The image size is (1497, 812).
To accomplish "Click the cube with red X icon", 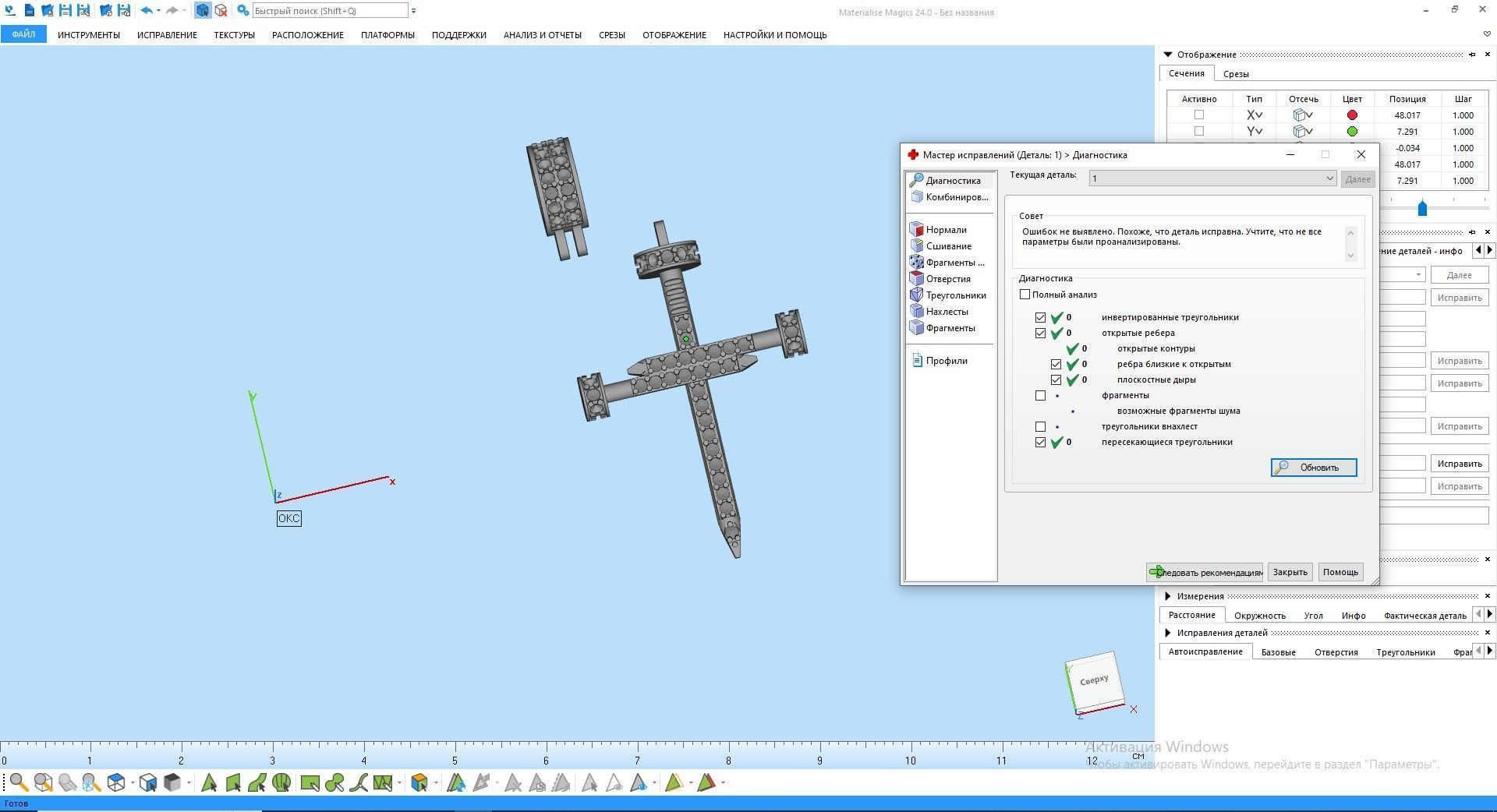I will [221, 11].
